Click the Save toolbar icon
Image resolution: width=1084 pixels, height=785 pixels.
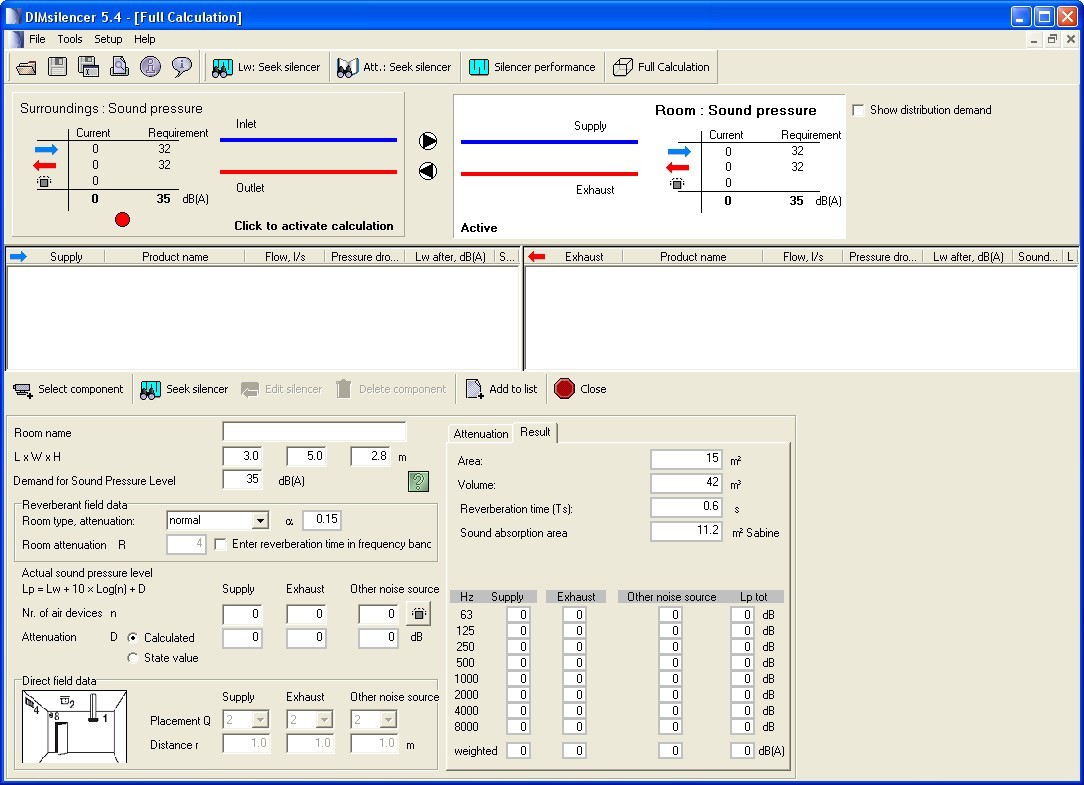coord(56,66)
